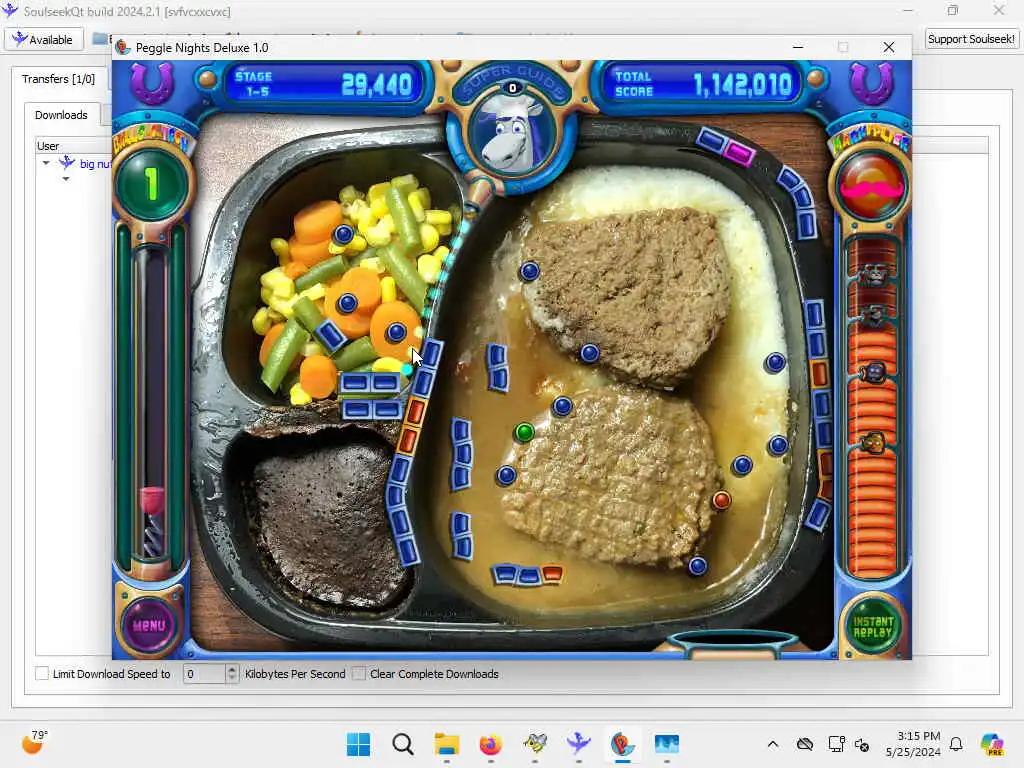Click the lowest round blue peg in gravy
This screenshot has width=1024, height=768.
[697, 566]
